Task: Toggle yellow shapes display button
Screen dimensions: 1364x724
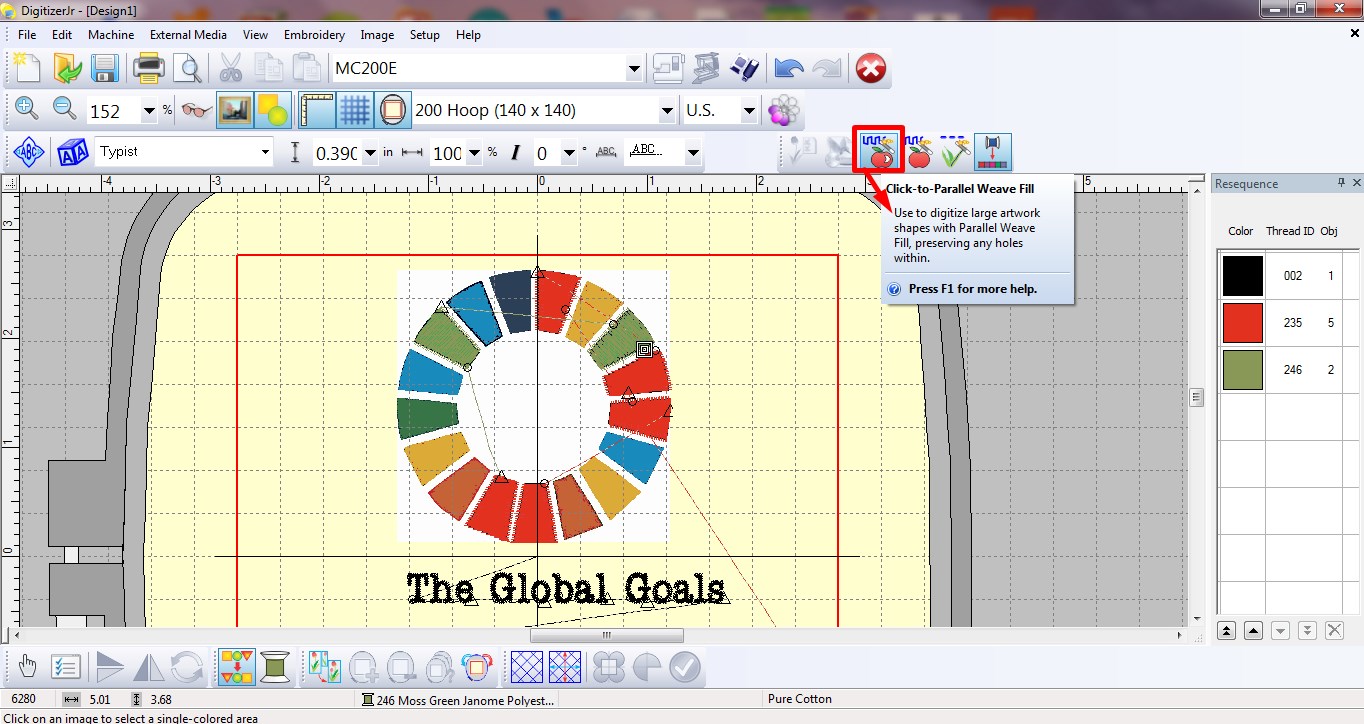Action: coord(273,110)
